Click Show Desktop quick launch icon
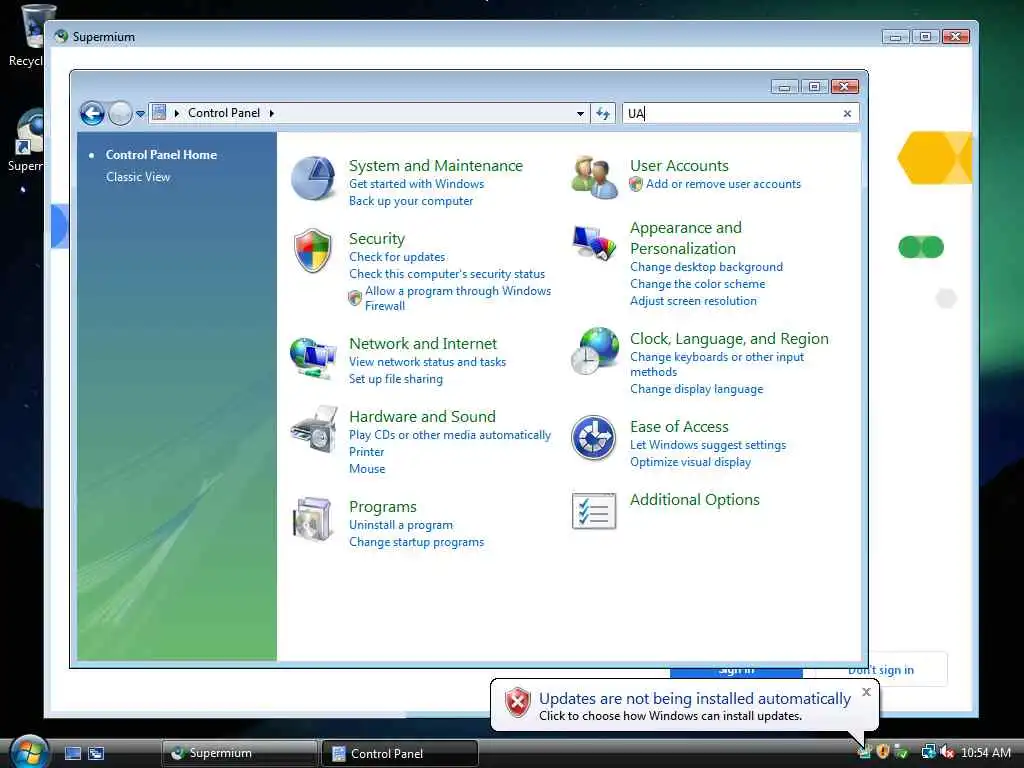The image size is (1024, 768). (x=72, y=754)
